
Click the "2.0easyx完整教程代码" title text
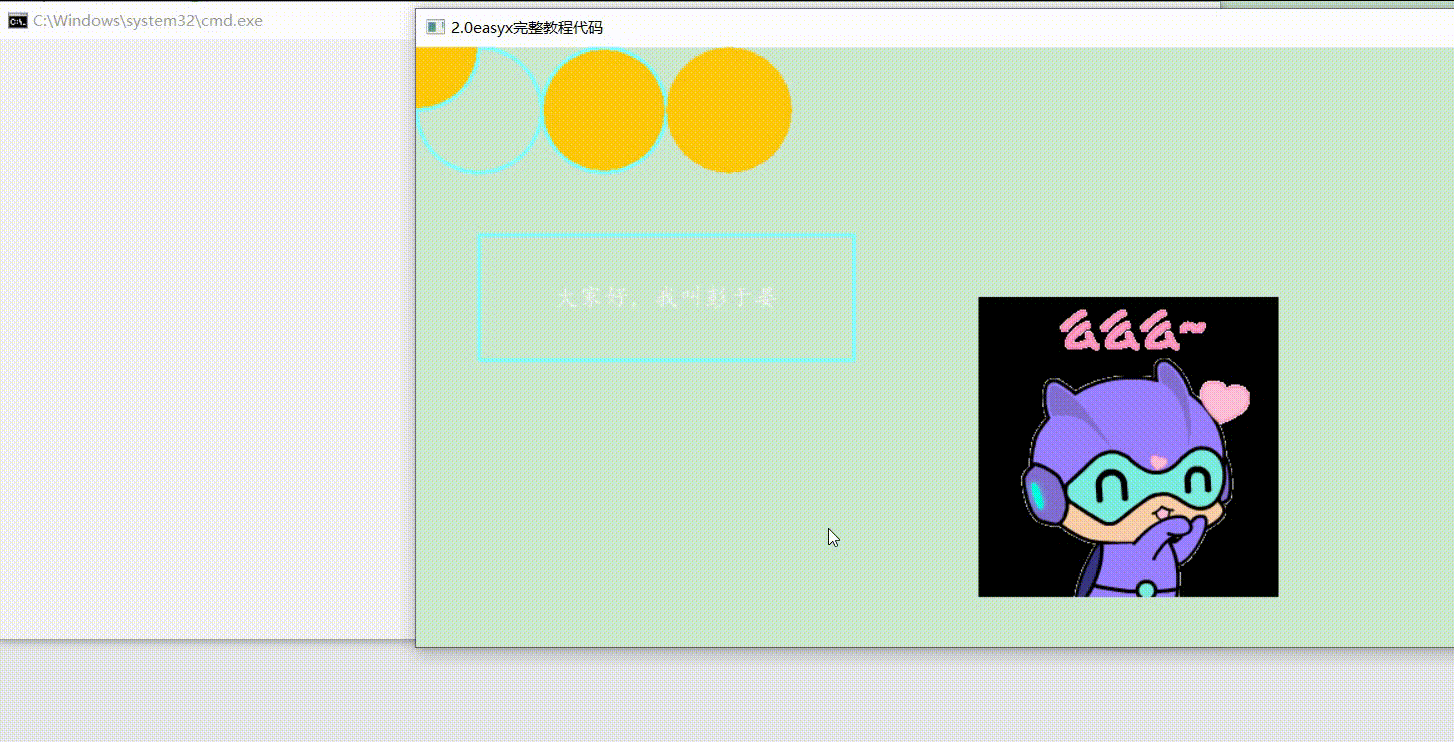527,27
